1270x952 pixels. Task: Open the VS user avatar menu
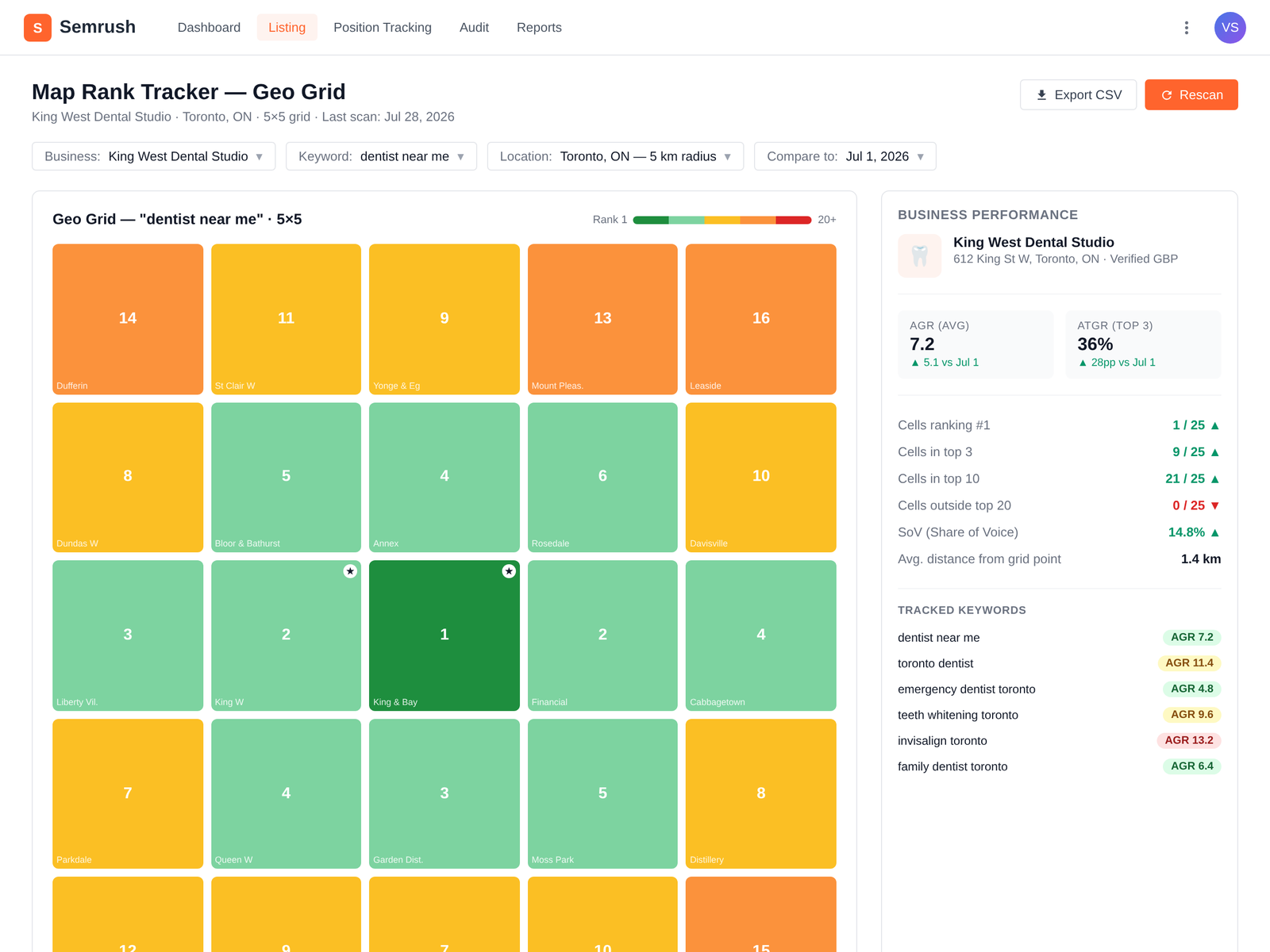[1230, 28]
